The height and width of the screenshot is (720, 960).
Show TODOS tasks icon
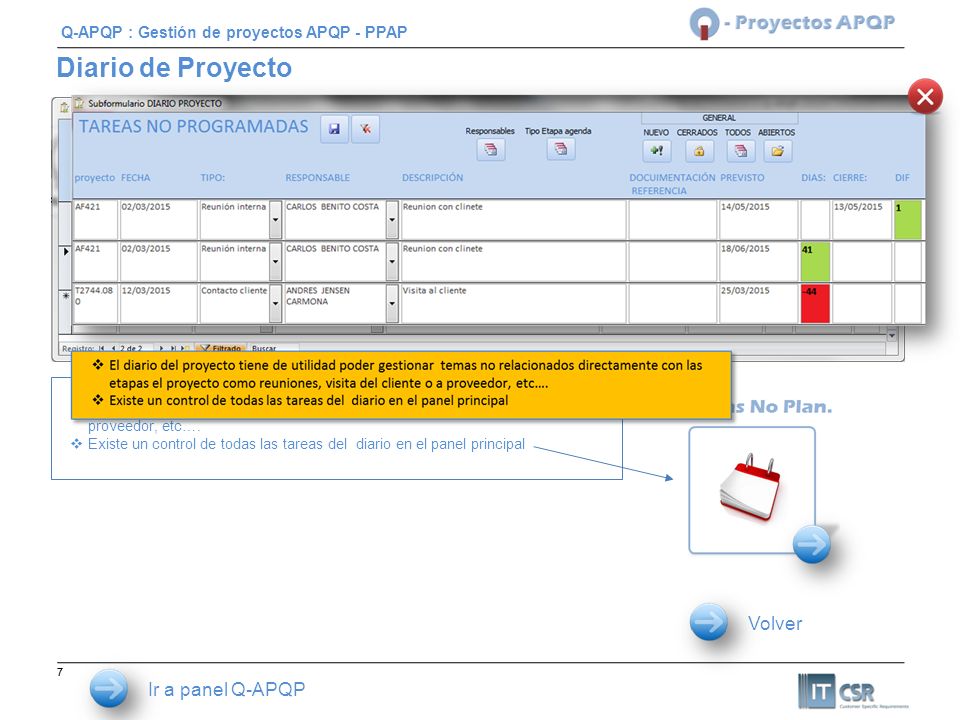tap(741, 151)
